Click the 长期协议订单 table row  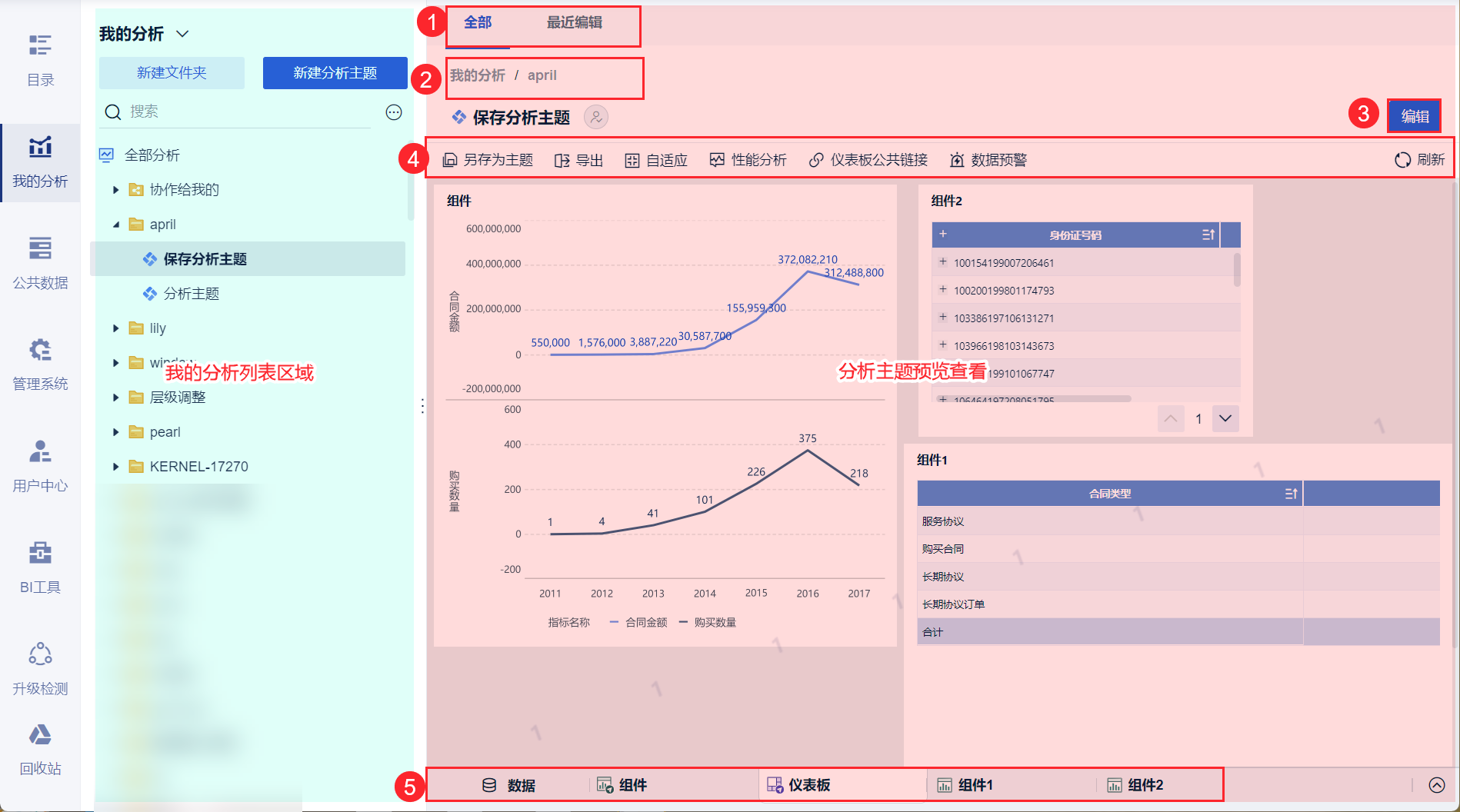pos(1178,604)
